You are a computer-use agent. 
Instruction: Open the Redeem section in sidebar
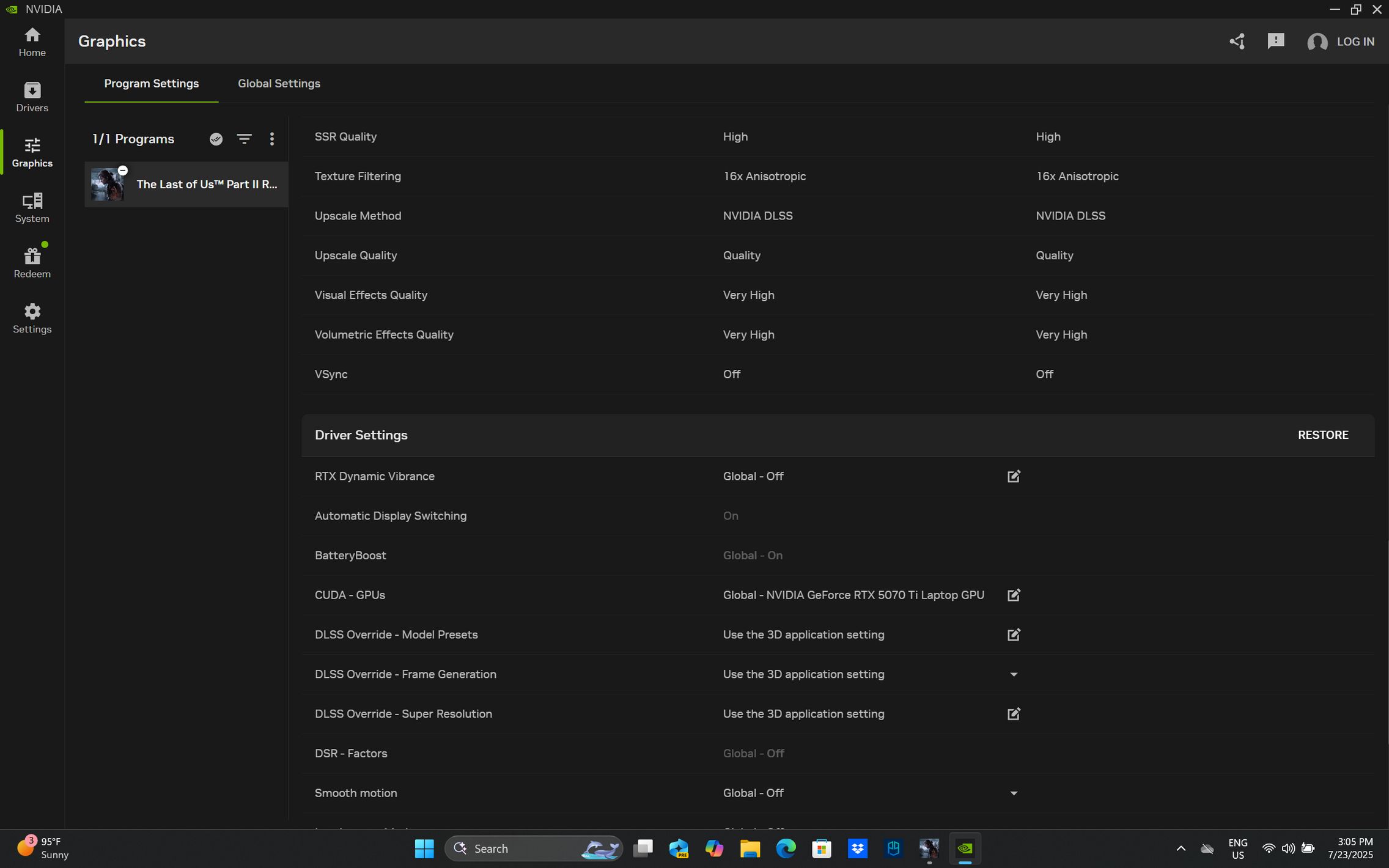coord(32,263)
